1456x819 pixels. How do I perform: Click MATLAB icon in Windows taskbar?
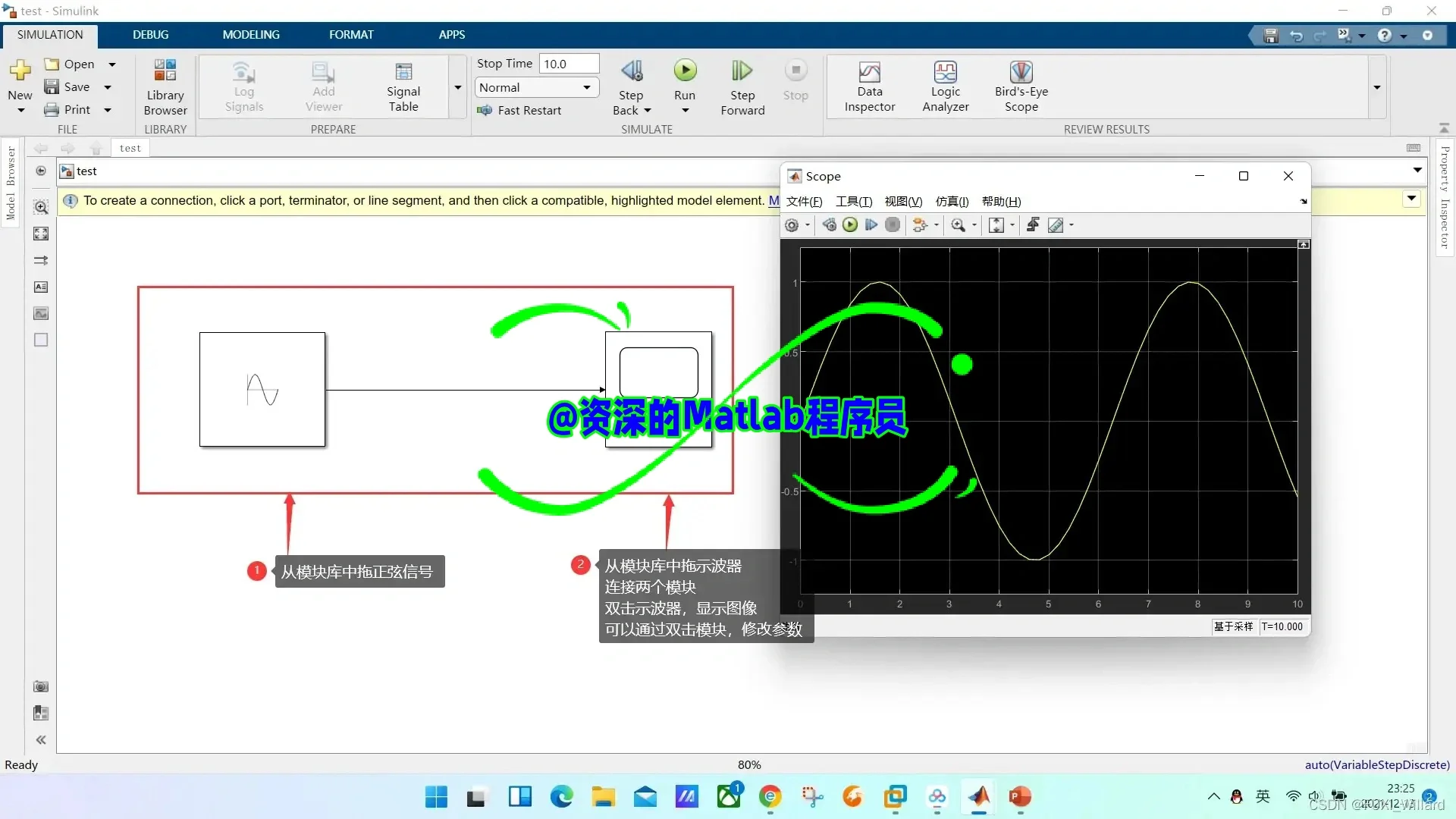tap(978, 796)
